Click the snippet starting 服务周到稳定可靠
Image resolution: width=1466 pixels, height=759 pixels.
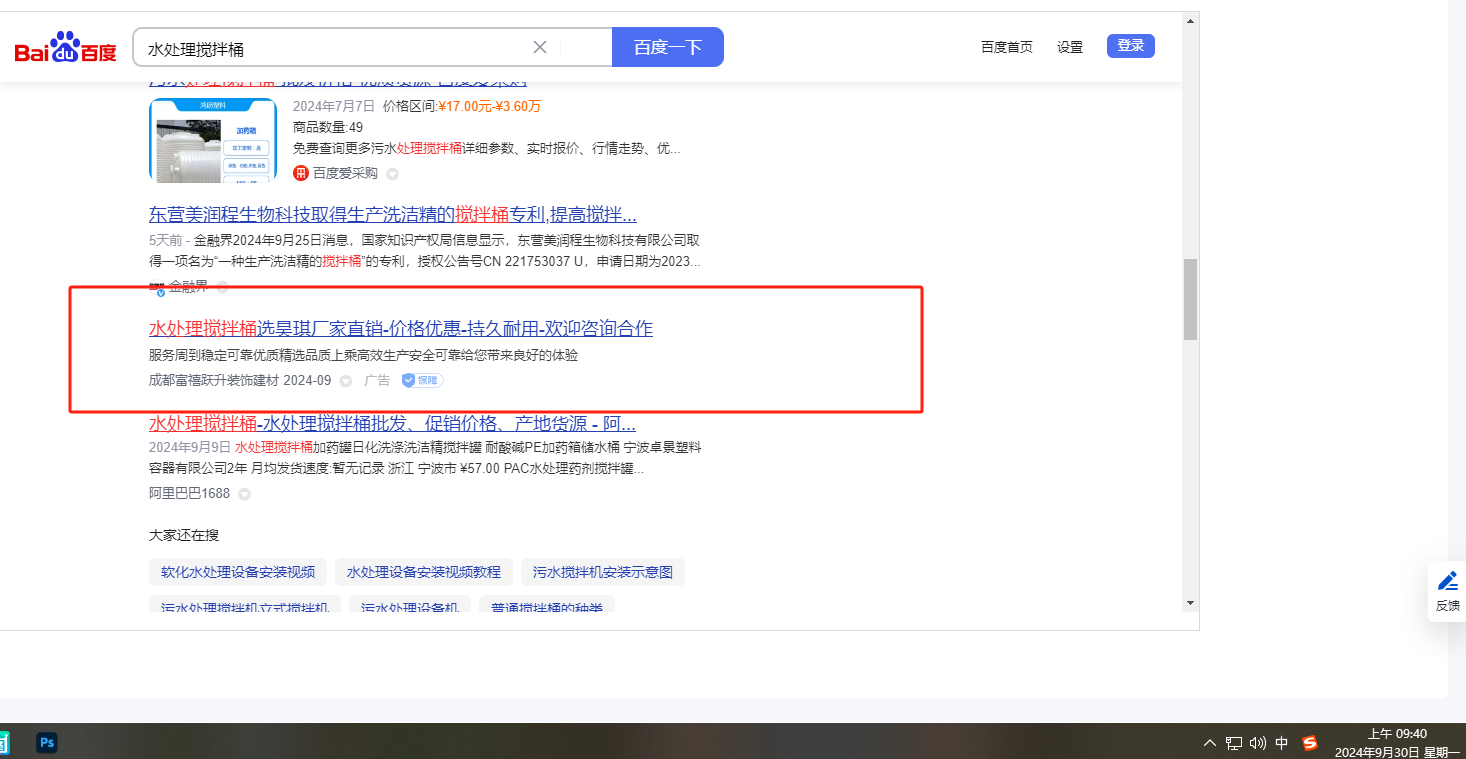point(363,355)
